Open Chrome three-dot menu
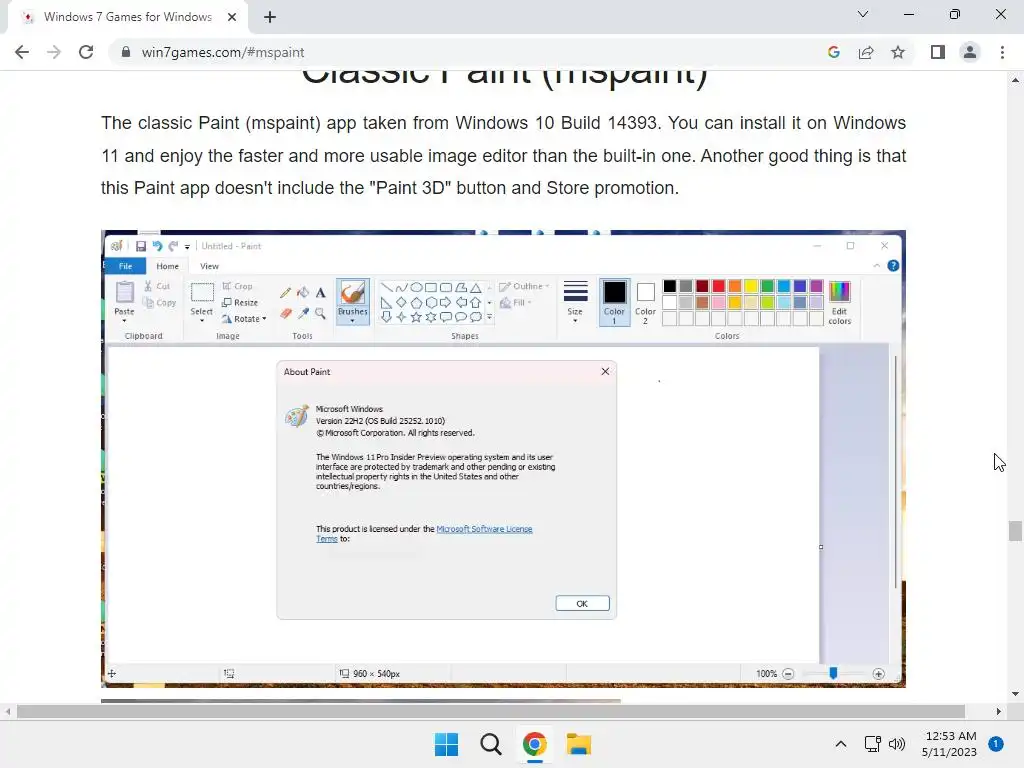 pos(1002,52)
